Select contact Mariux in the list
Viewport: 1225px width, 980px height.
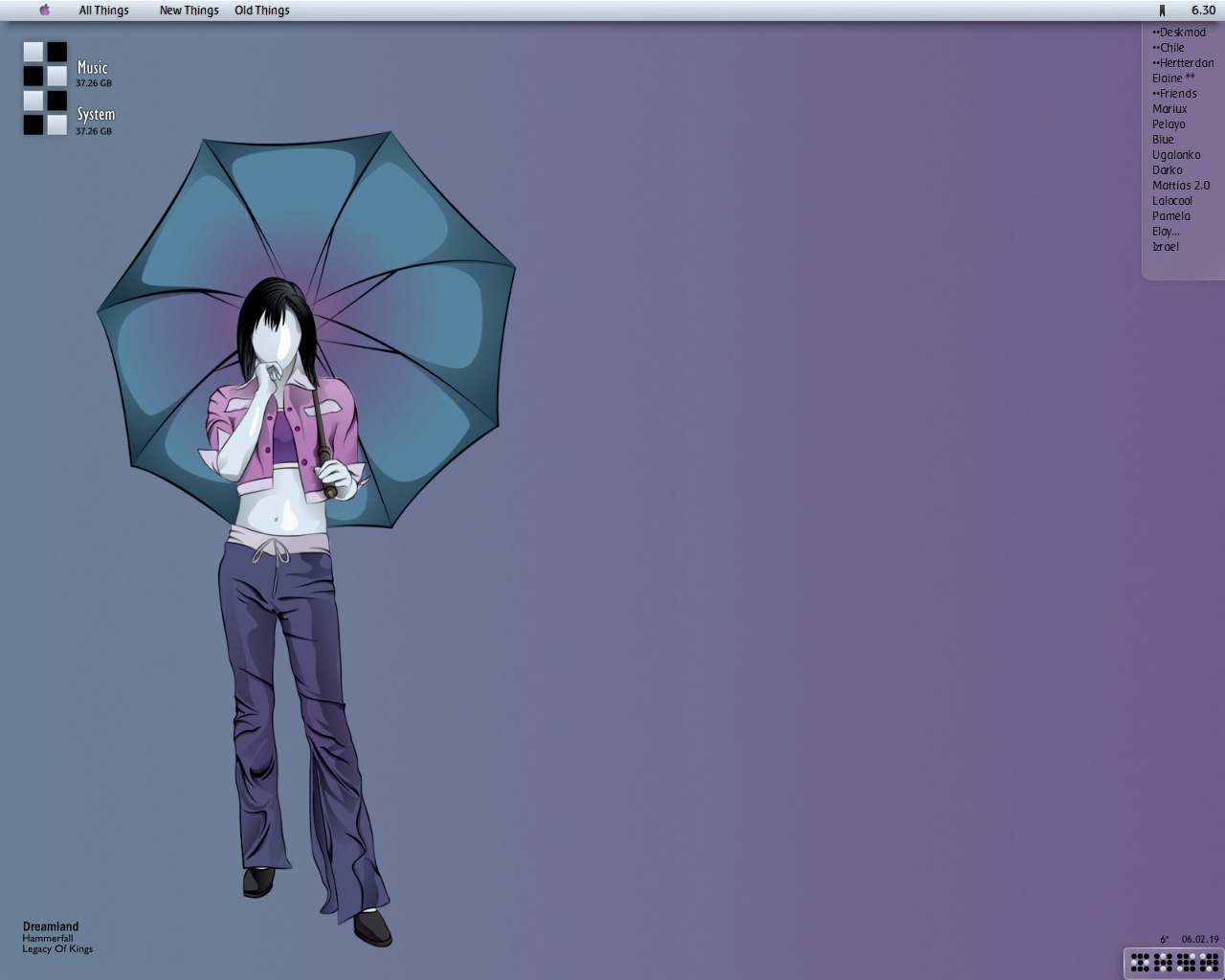coord(1169,109)
